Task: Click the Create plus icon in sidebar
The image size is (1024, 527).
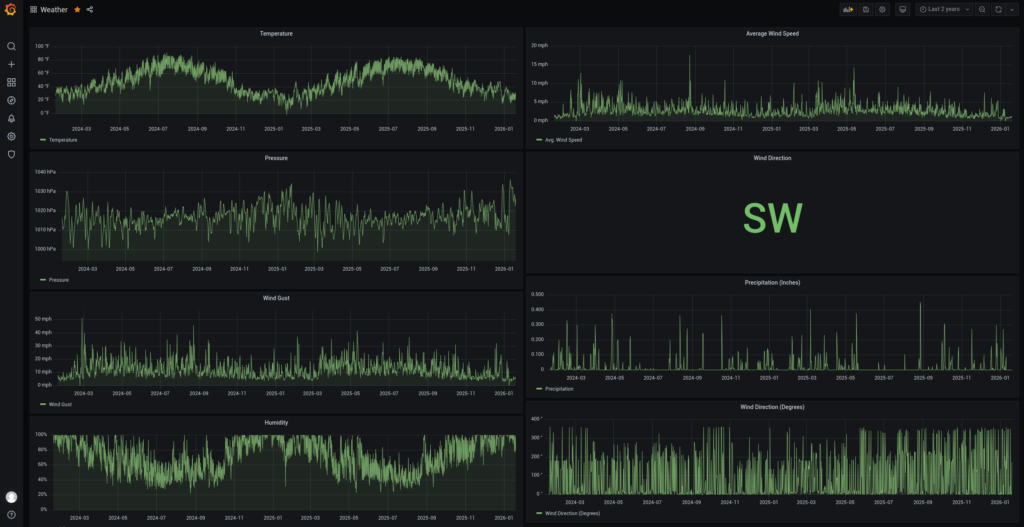Action: tap(11, 64)
